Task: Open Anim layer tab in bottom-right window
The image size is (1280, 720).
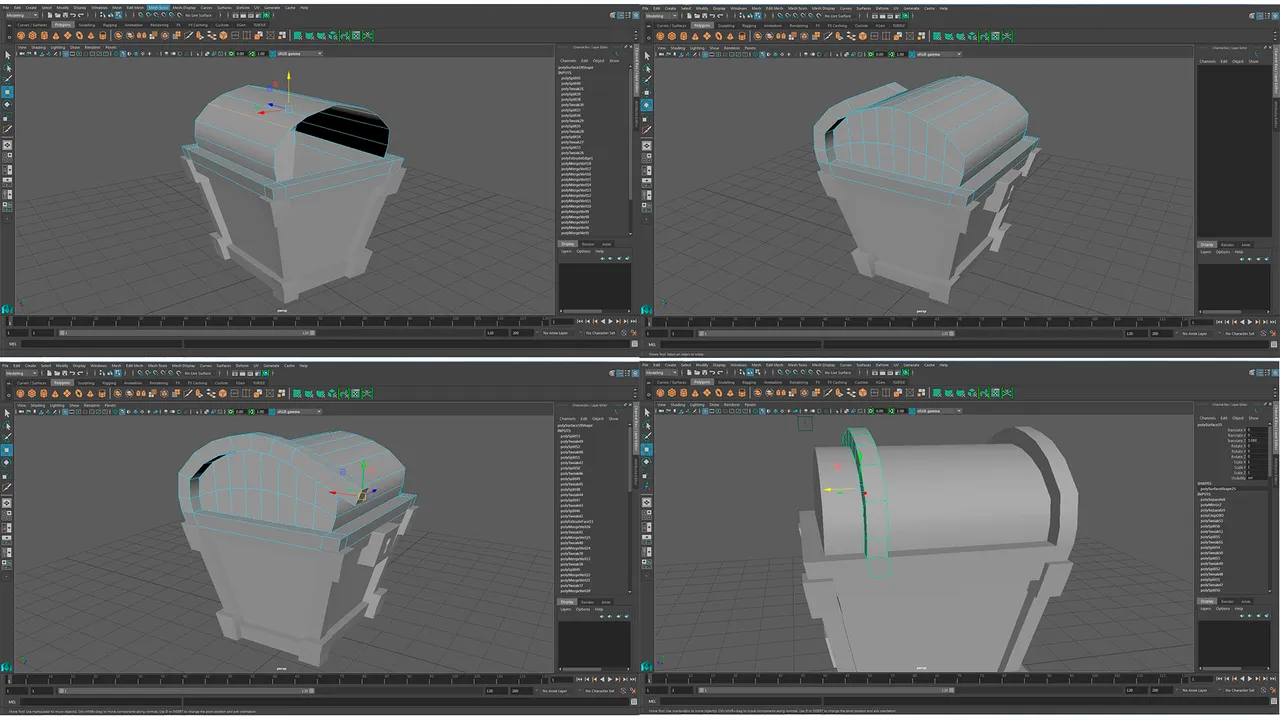Action: [1246, 602]
